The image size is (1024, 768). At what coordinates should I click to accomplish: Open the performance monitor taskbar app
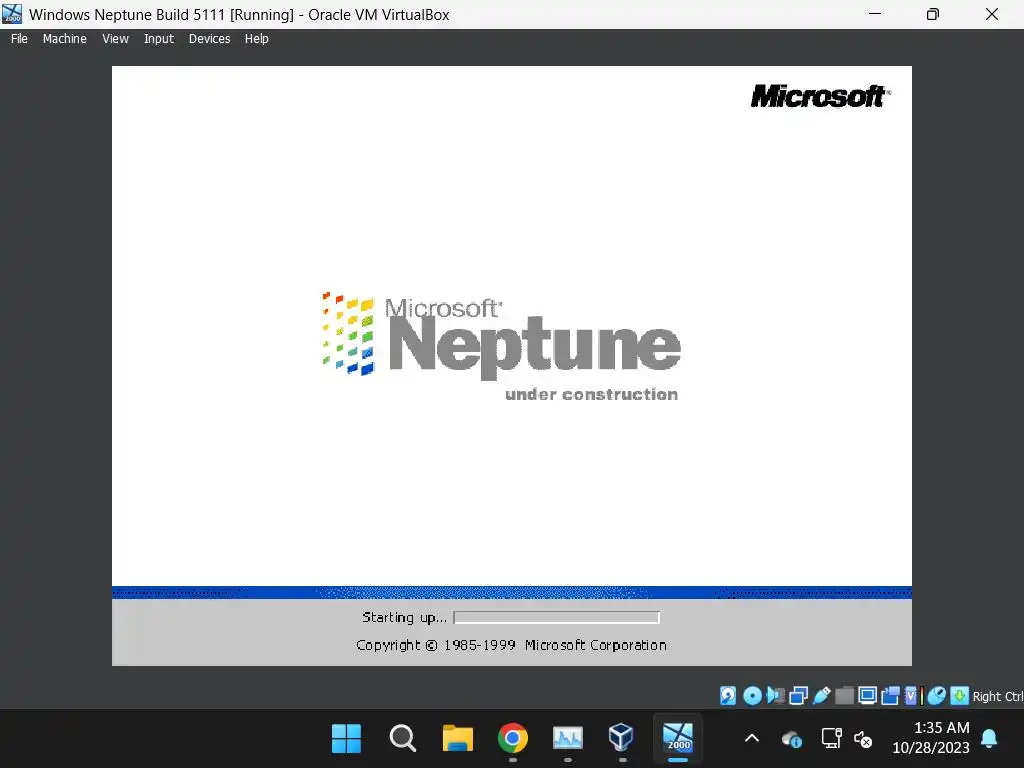568,739
